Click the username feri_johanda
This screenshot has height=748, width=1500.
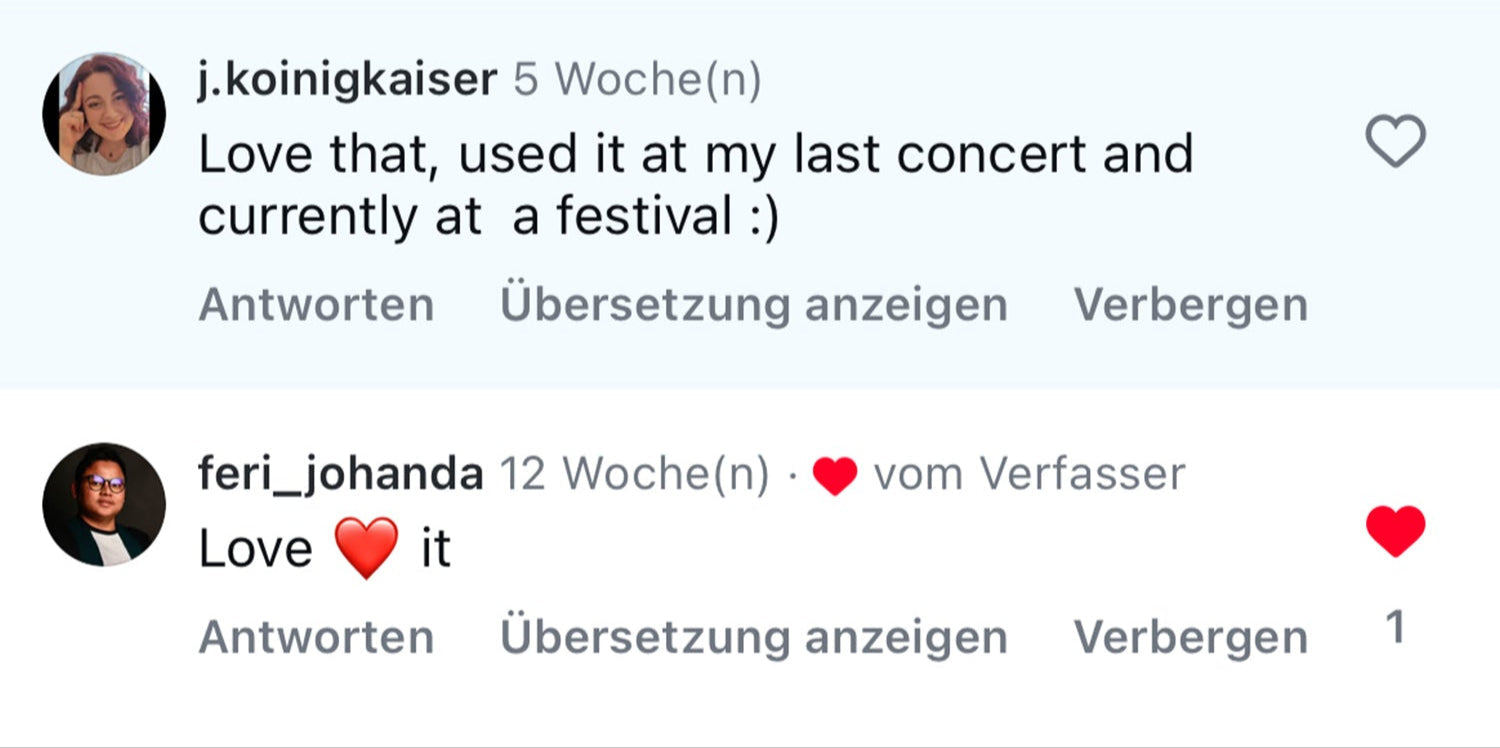click(341, 473)
